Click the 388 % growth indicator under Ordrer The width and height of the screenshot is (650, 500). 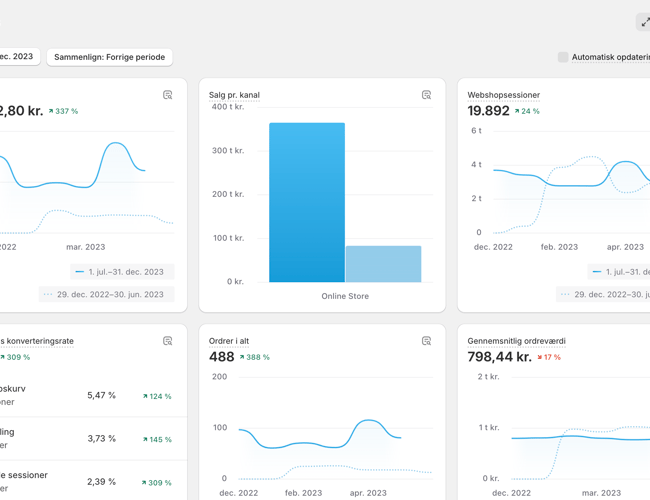tap(254, 357)
